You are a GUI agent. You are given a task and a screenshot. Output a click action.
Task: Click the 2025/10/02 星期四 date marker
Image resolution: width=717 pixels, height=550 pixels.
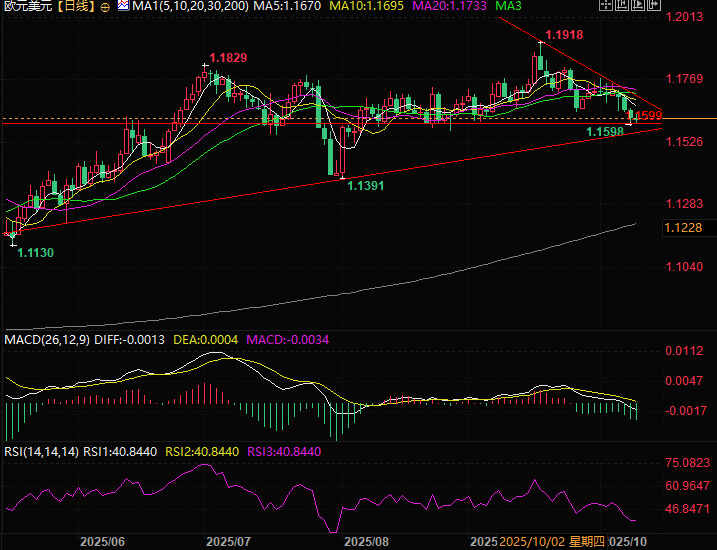click(x=553, y=541)
